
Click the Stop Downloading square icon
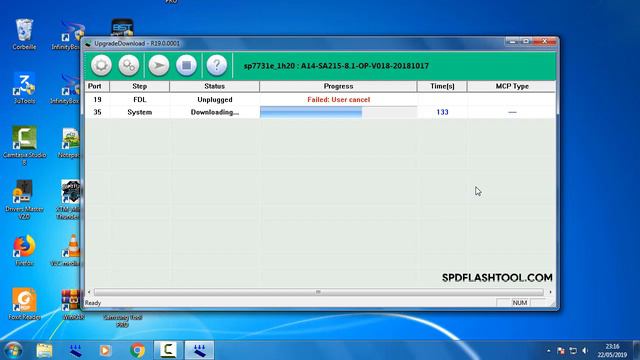(187, 65)
